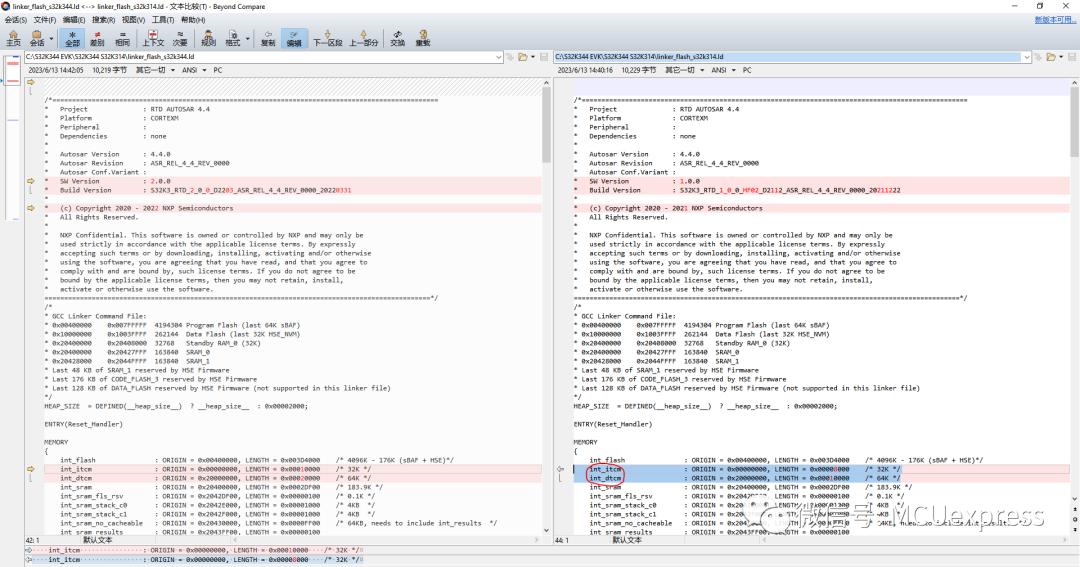Open 工具(T) menu
The height and width of the screenshot is (567, 1080).
click(x=163, y=20)
